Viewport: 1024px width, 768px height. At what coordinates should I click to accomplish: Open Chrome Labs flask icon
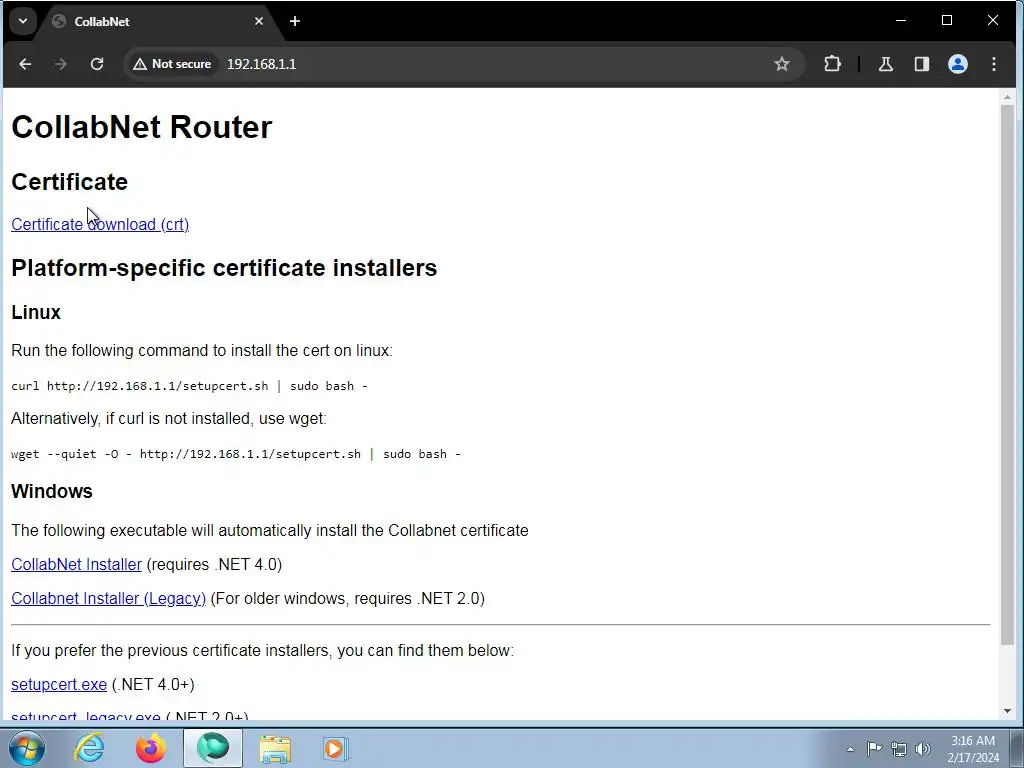click(x=886, y=64)
